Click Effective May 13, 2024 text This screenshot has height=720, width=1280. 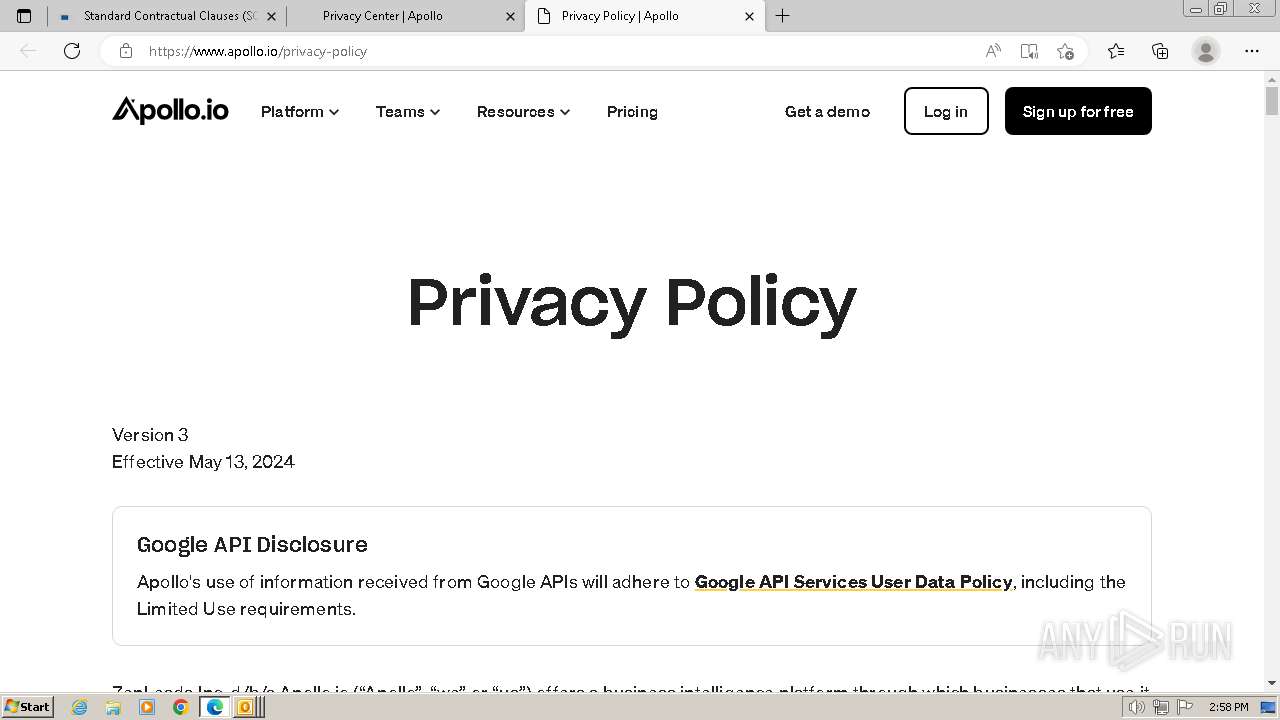click(x=203, y=462)
